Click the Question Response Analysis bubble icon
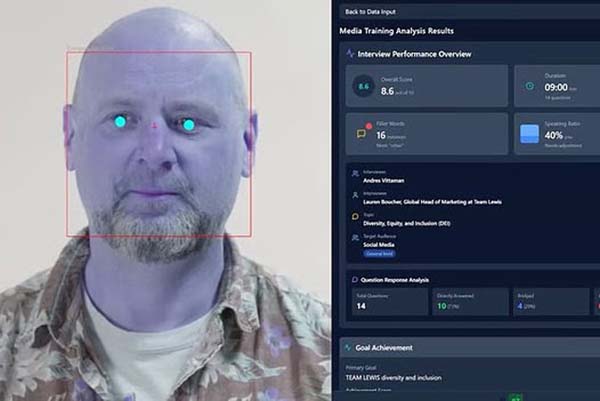 355,278
